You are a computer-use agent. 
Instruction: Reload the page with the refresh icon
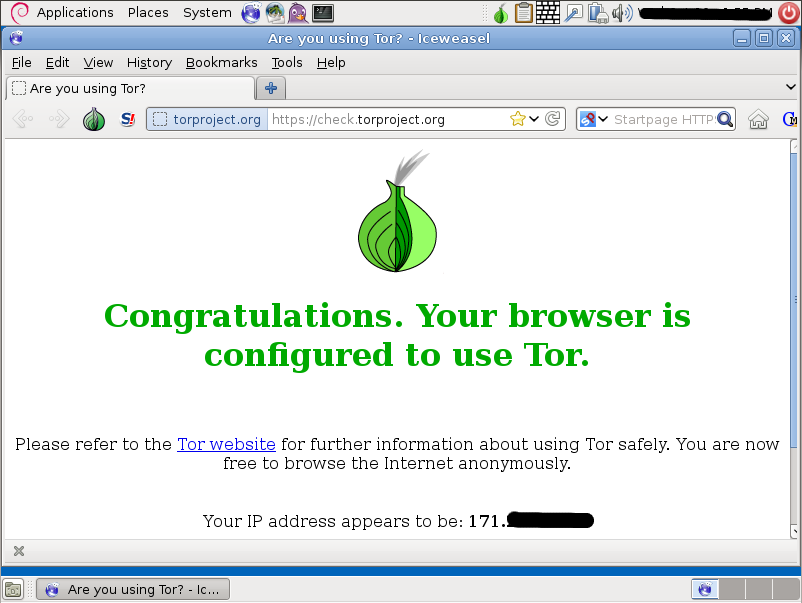552,119
